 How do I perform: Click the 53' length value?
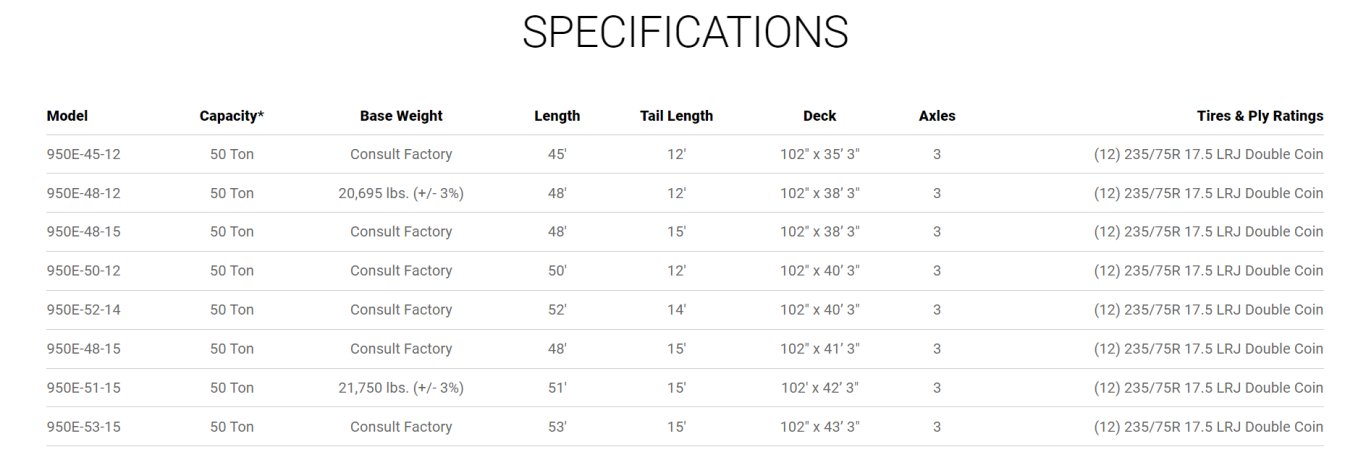coord(557,427)
